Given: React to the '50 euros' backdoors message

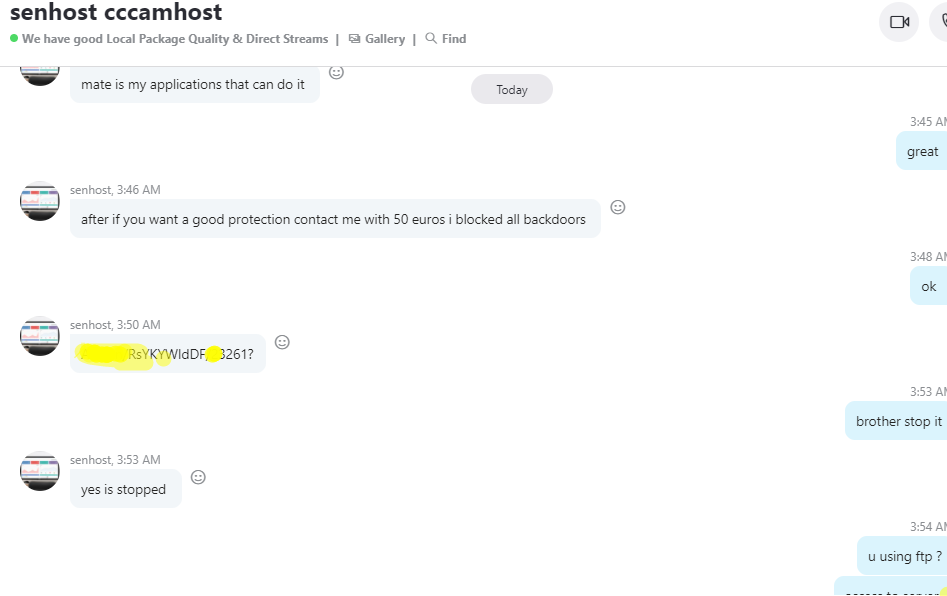Looking at the screenshot, I should click(x=618, y=207).
